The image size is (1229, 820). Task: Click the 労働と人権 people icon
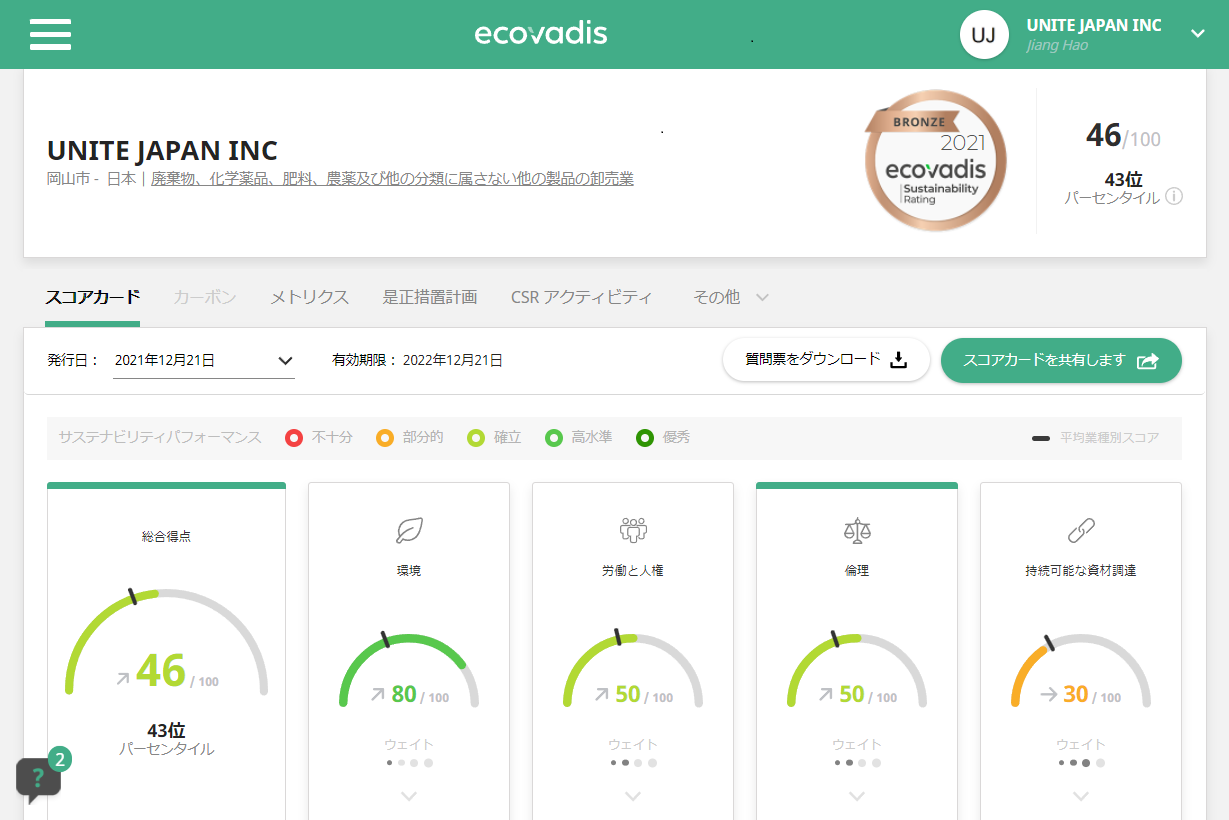pyautogui.click(x=633, y=530)
